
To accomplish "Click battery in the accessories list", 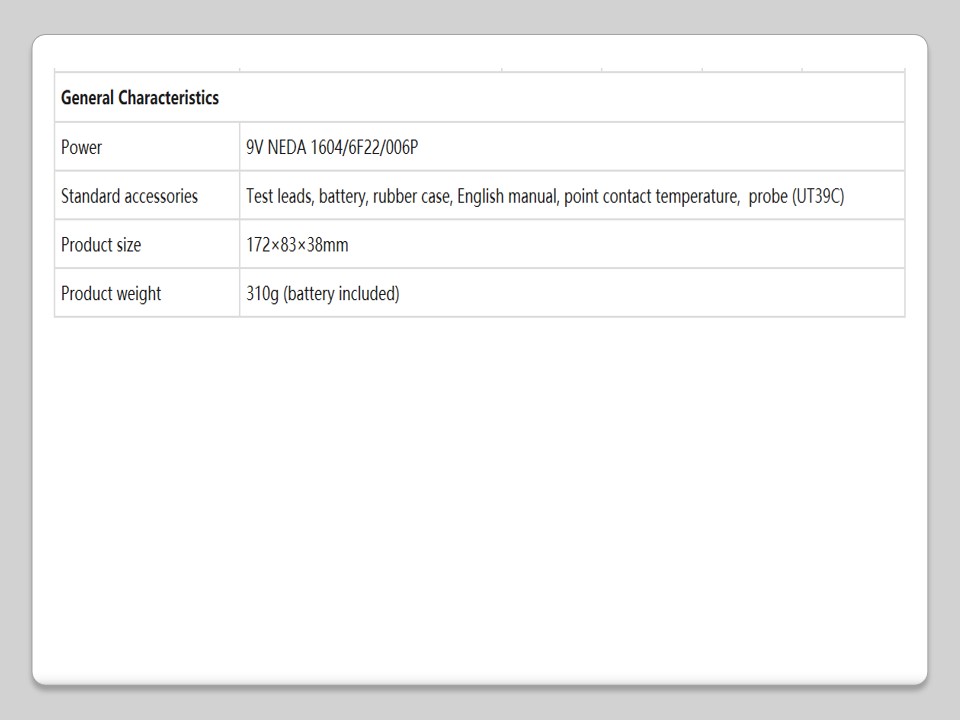I will (341, 196).
